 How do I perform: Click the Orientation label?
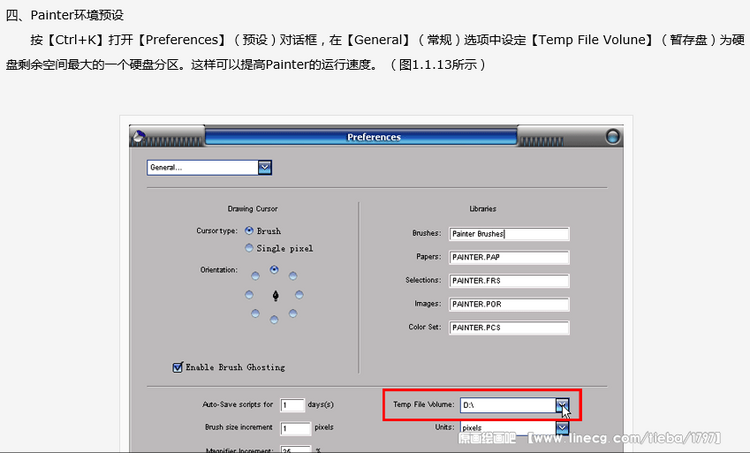(219, 270)
